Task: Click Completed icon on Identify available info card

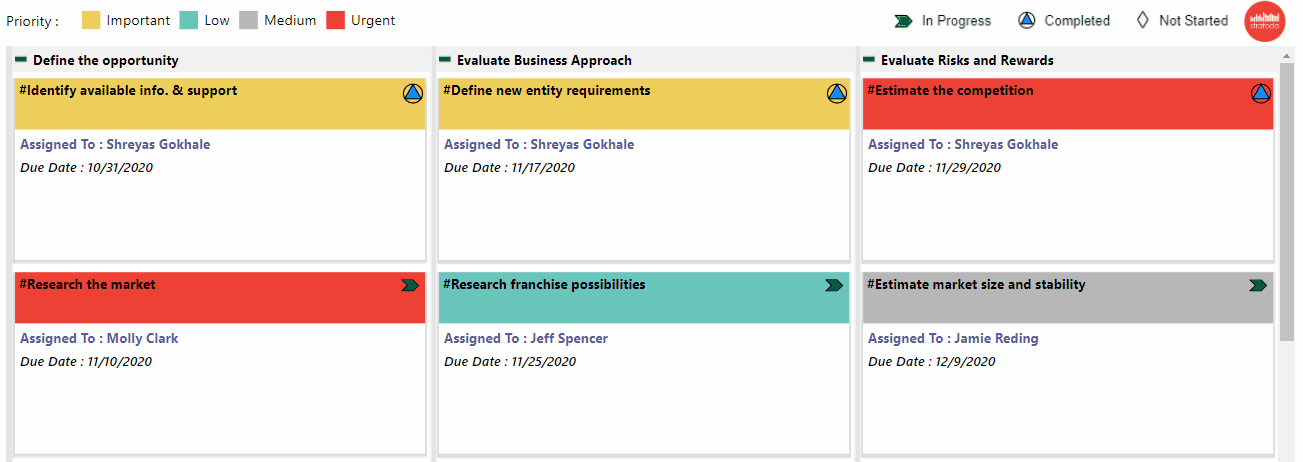Action: point(413,94)
